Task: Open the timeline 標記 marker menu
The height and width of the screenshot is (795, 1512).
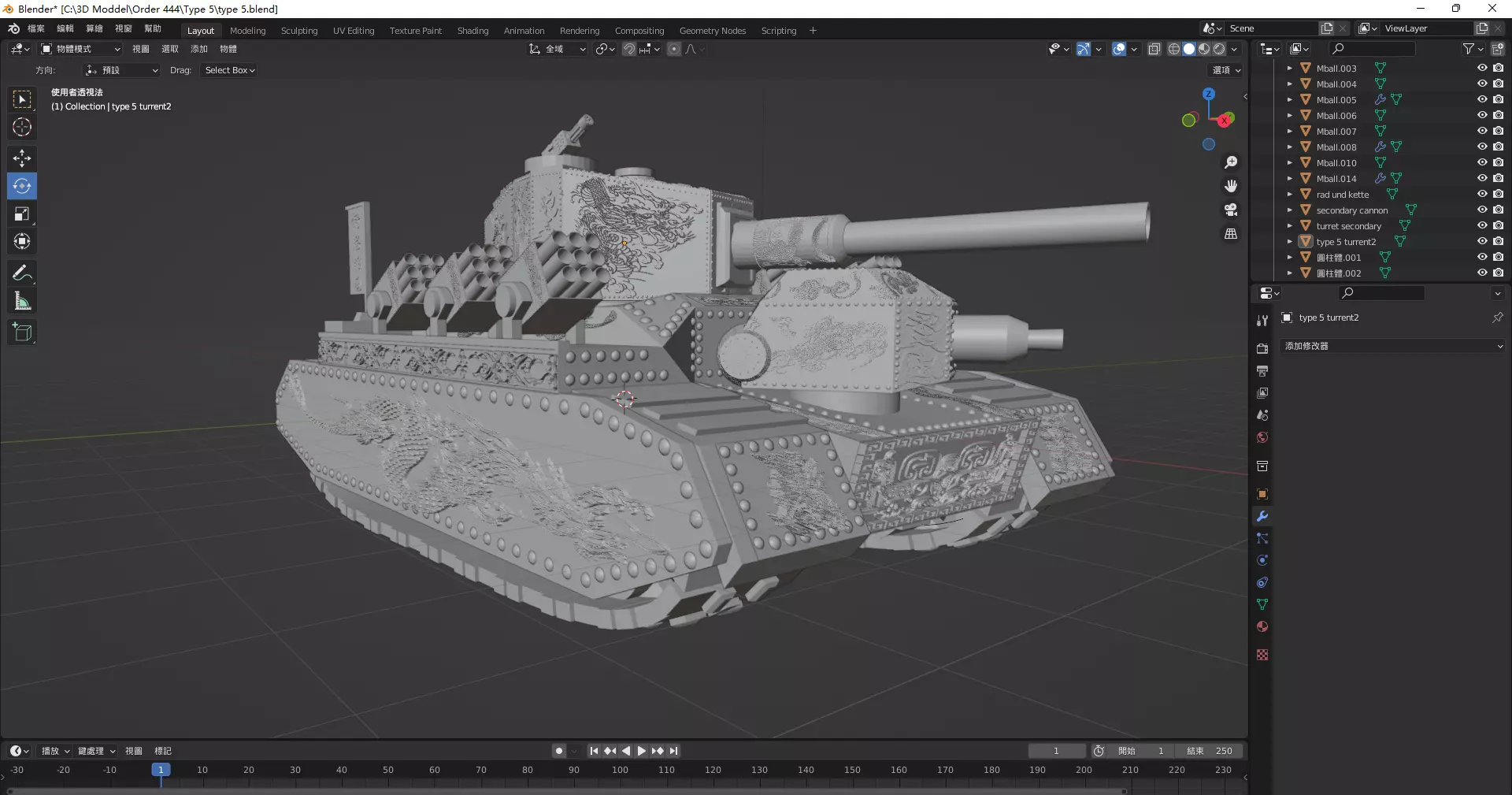Action: 163,751
